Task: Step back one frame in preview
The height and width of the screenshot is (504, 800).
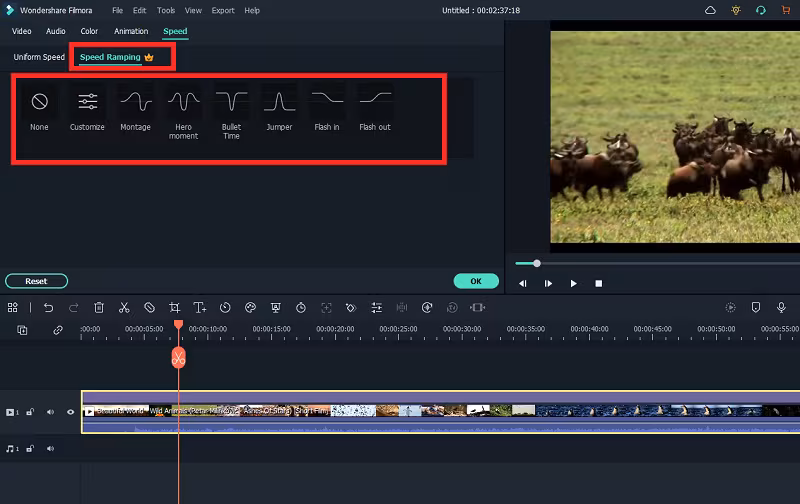Action: point(522,283)
